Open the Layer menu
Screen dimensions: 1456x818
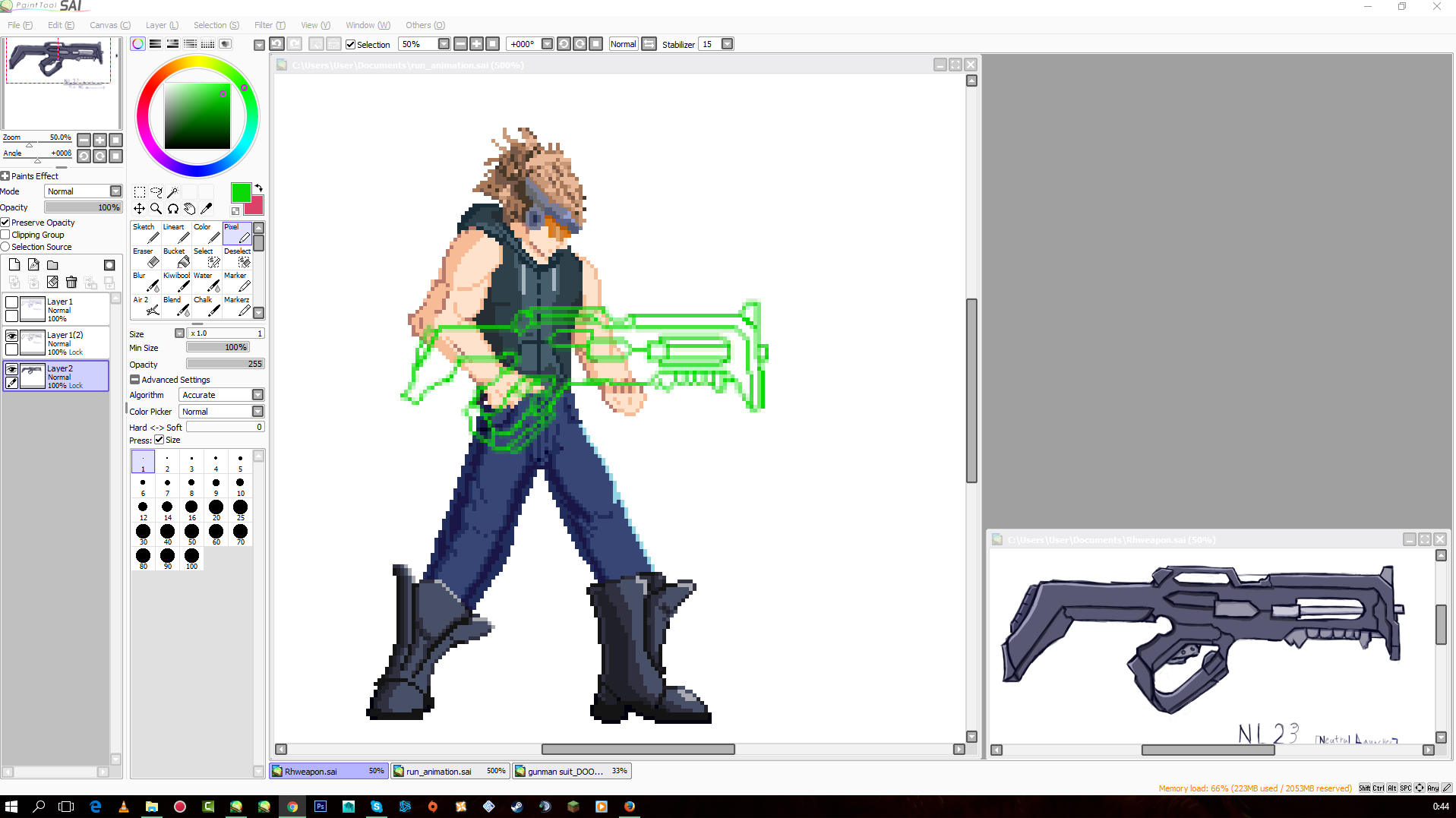coord(162,25)
